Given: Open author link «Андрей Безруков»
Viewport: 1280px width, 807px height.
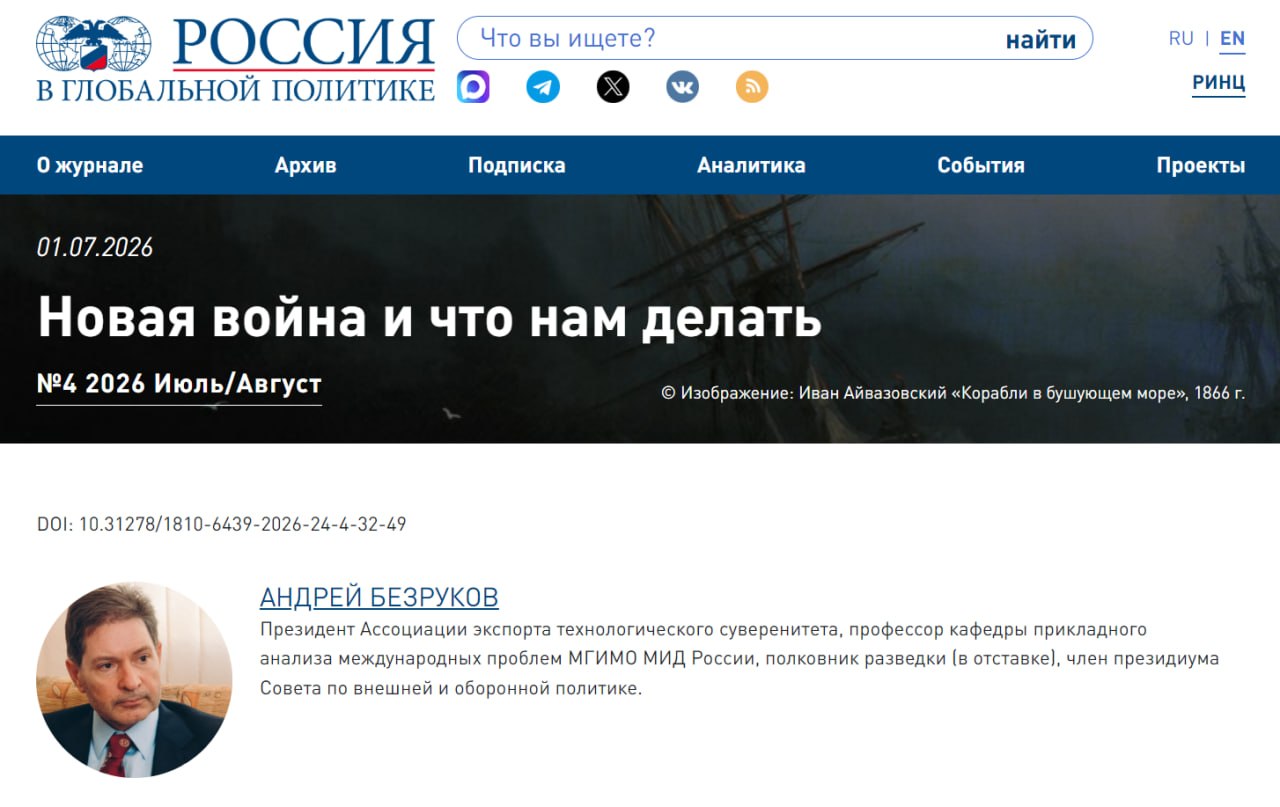Looking at the screenshot, I should [379, 598].
